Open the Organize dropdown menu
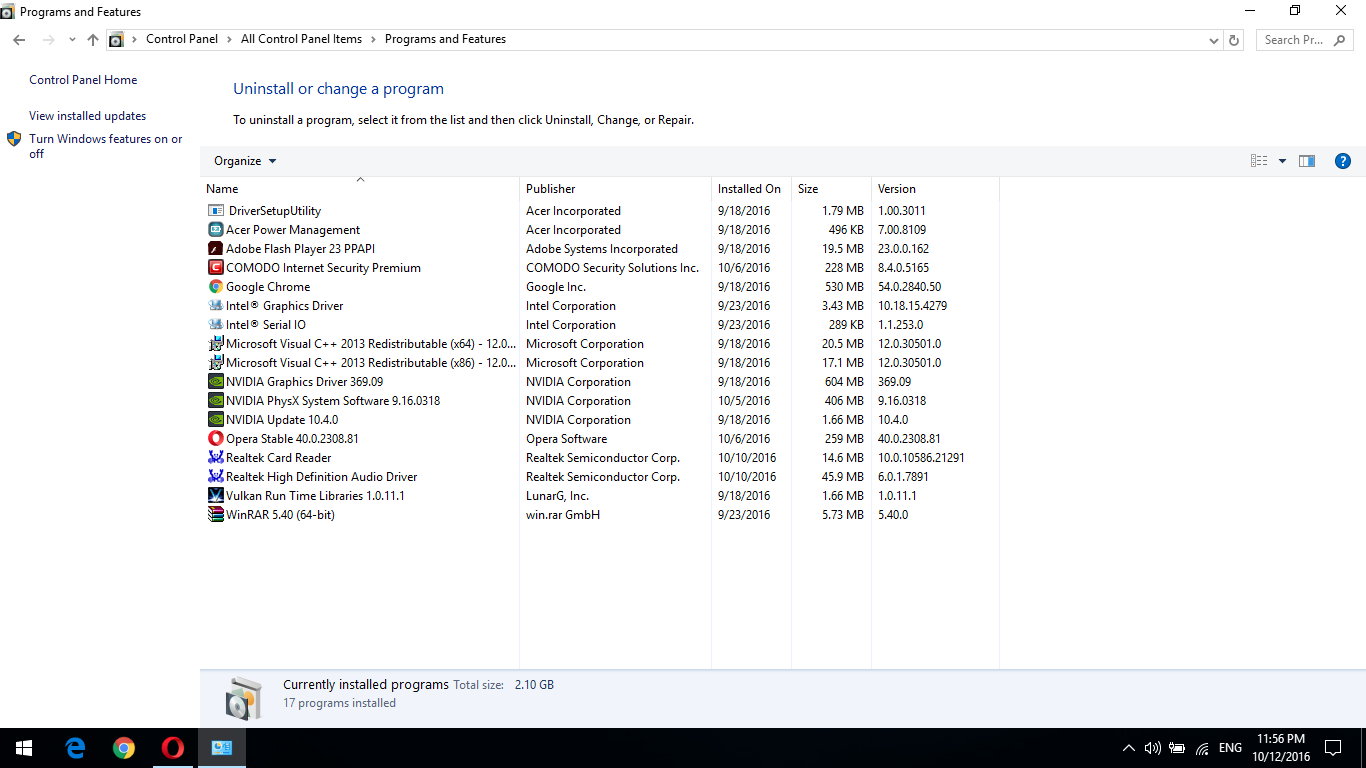The height and width of the screenshot is (768, 1366). coord(245,161)
